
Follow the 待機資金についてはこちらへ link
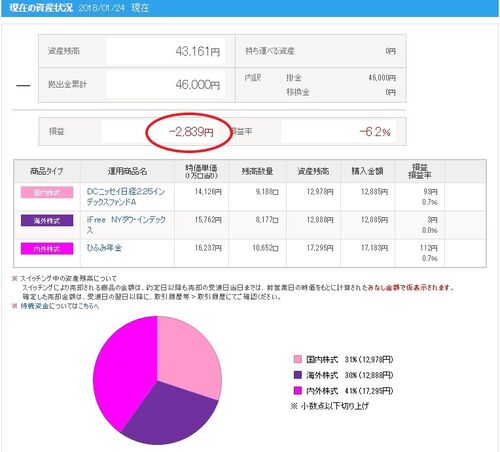click(x=60, y=306)
